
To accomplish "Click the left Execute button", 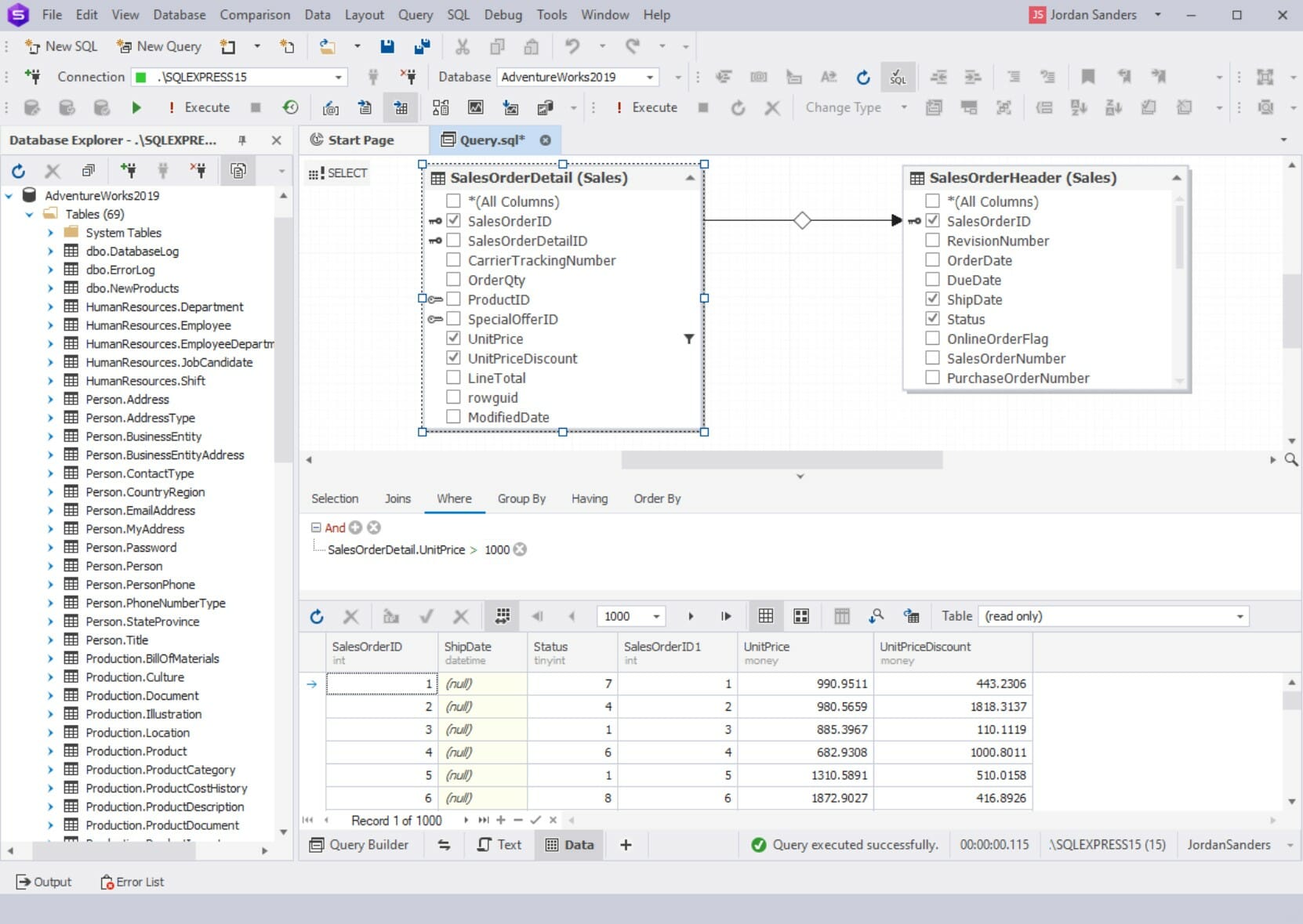I will [198, 107].
